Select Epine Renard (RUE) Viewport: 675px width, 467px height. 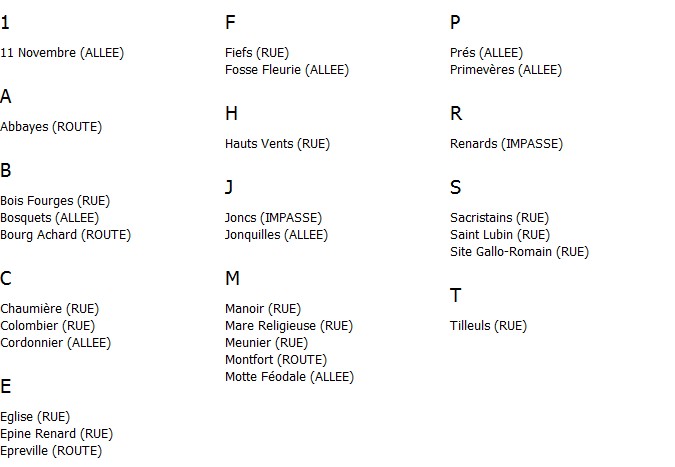point(56,434)
